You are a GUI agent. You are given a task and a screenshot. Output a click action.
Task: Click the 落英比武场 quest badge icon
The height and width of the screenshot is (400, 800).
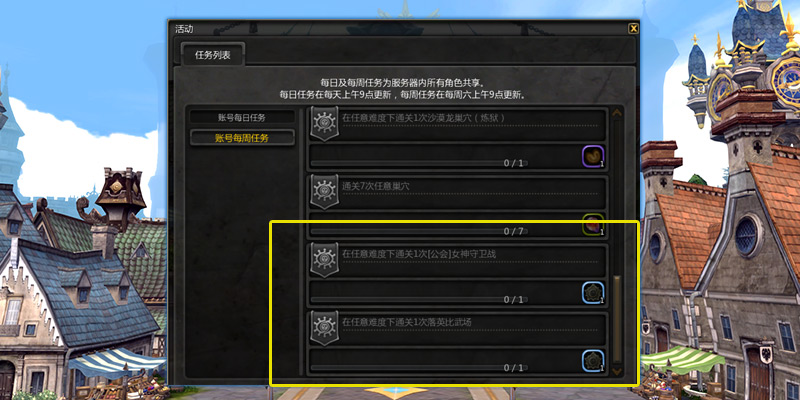(x=324, y=329)
